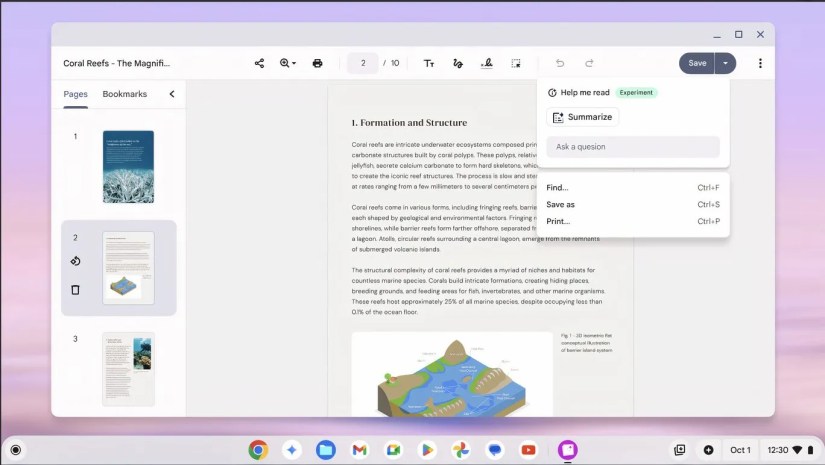Switch to the Bookmarks tab
The height and width of the screenshot is (465, 825).
125,94
